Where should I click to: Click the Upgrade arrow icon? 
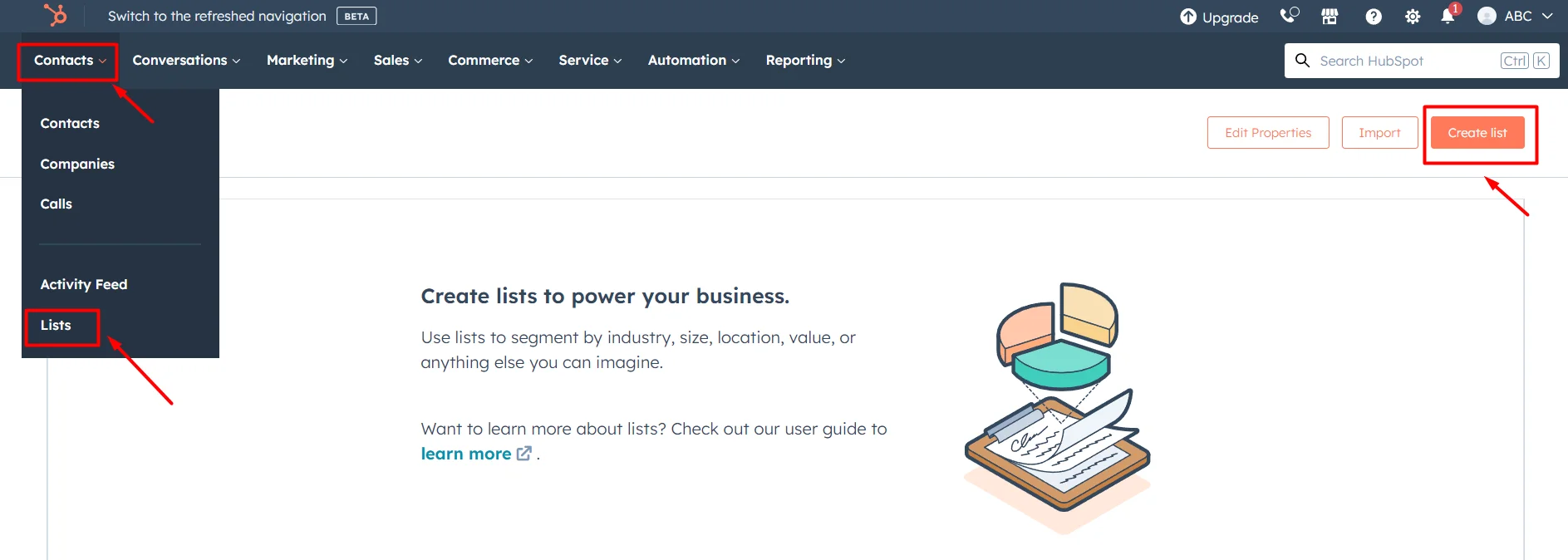tap(1188, 17)
